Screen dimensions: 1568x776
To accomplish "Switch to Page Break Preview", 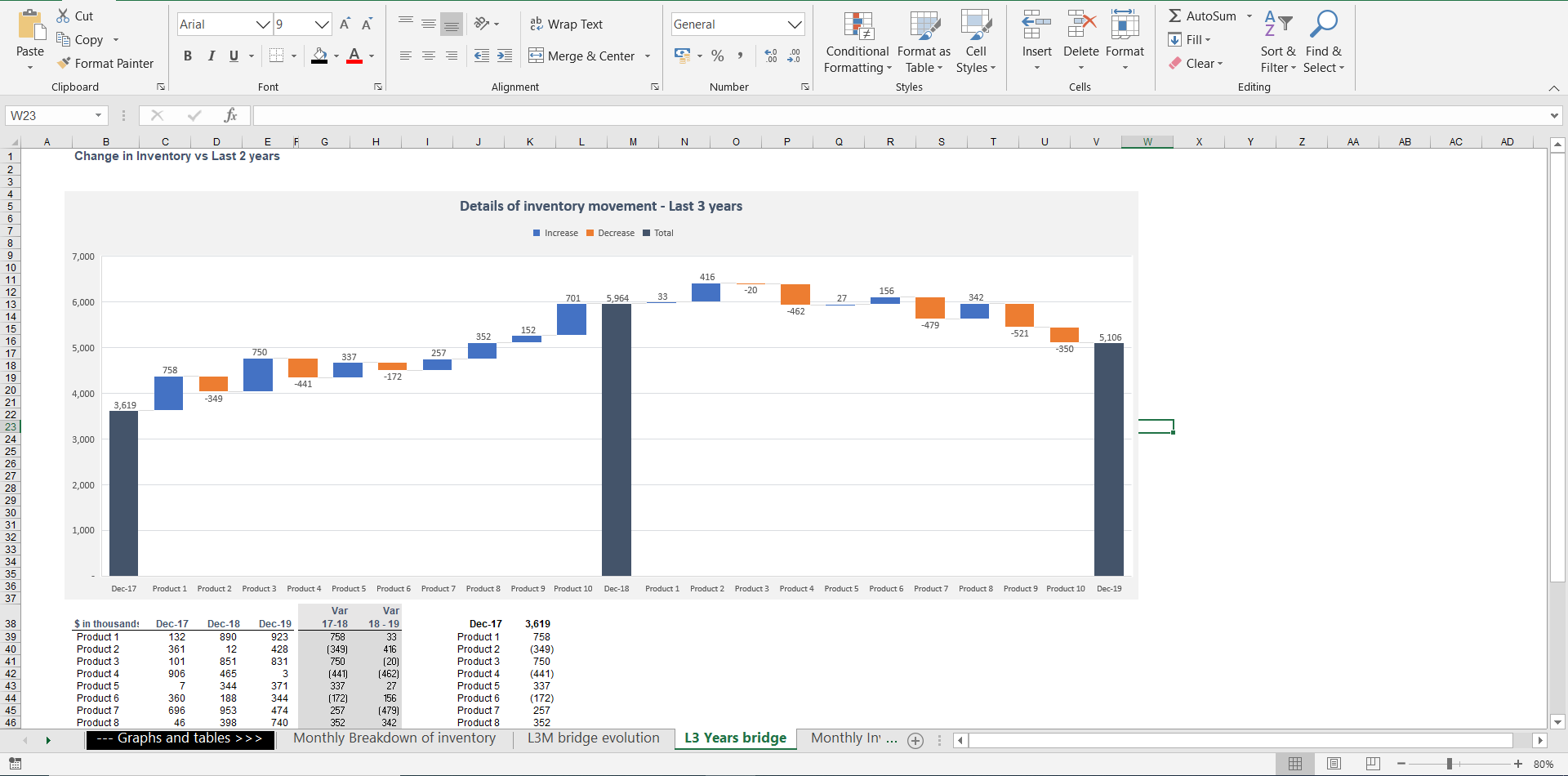I will [1373, 764].
